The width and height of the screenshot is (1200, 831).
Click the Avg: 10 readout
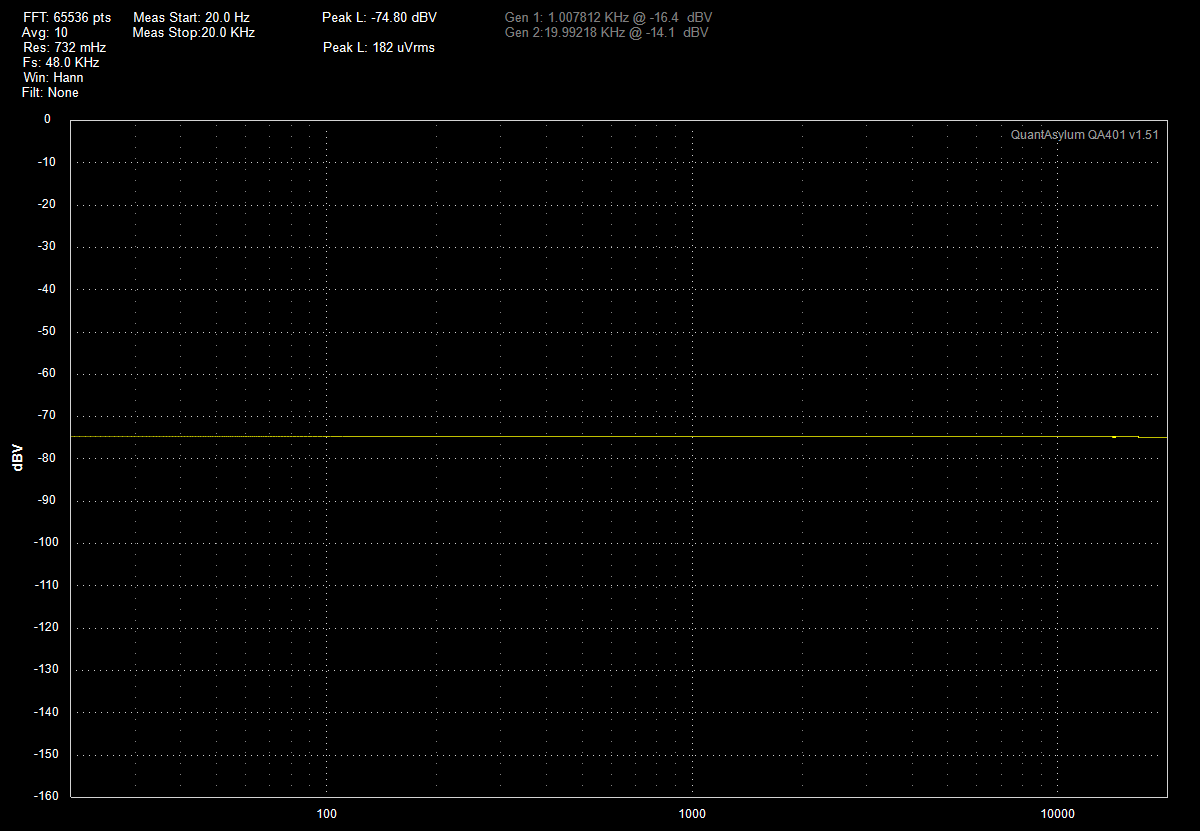pos(45,33)
